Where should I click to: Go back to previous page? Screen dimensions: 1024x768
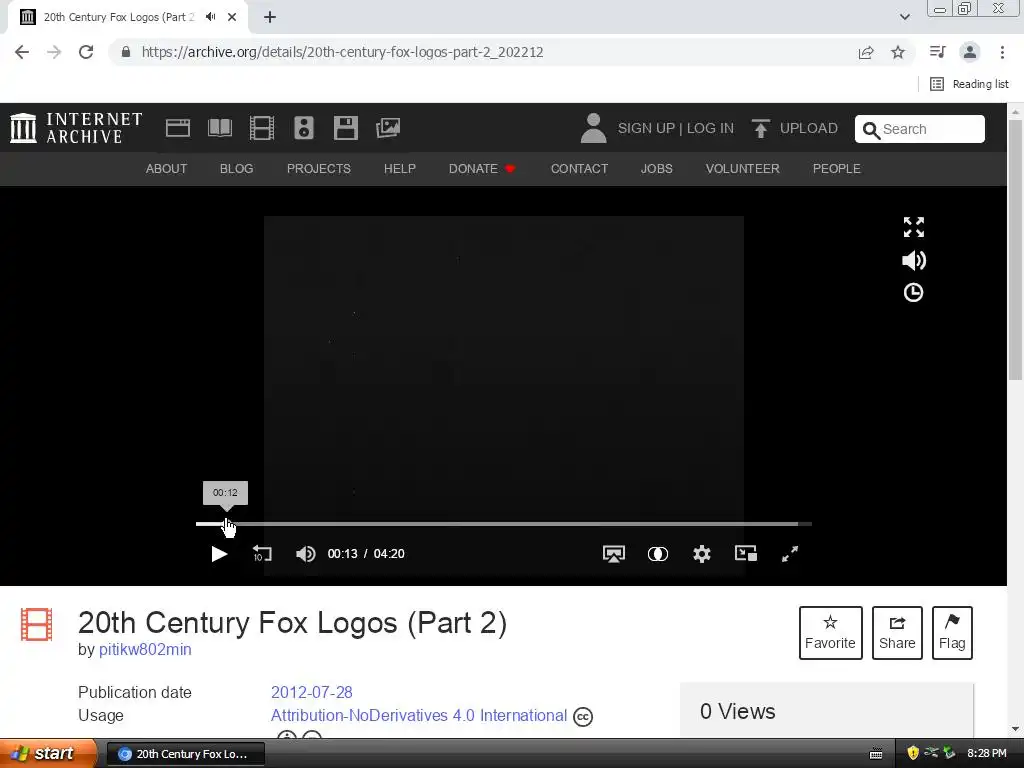(22, 52)
